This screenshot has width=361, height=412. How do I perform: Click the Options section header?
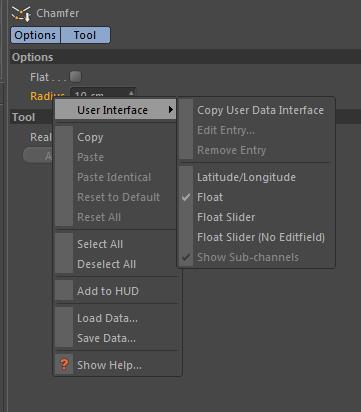pyautogui.click(x=185, y=57)
